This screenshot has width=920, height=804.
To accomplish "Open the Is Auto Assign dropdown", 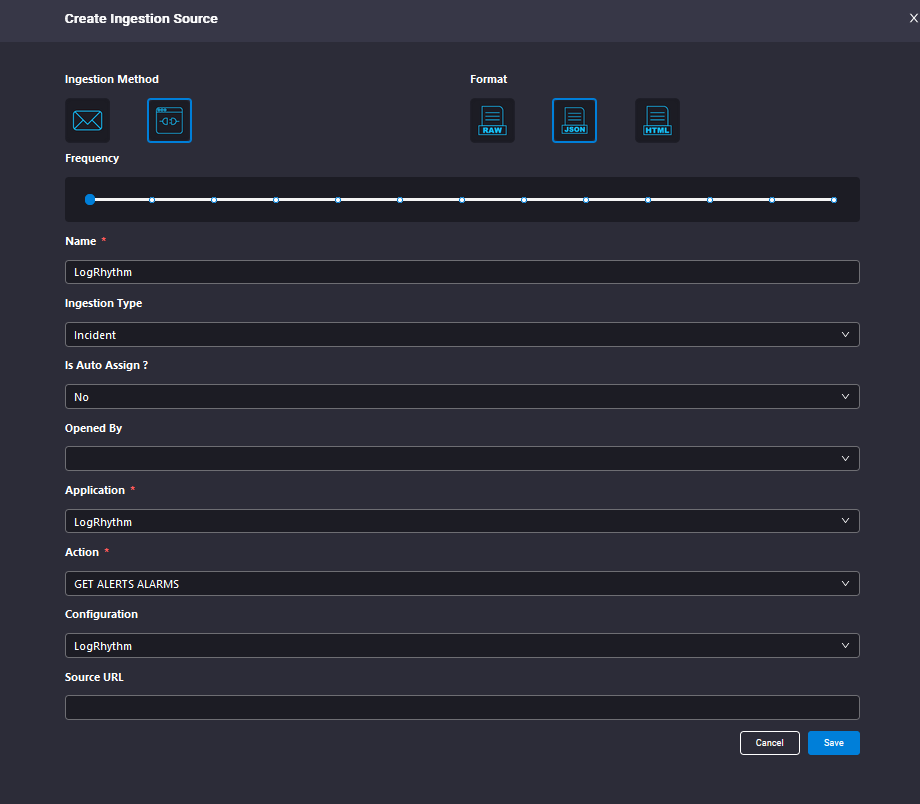I will pyautogui.click(x=462, y=397).
